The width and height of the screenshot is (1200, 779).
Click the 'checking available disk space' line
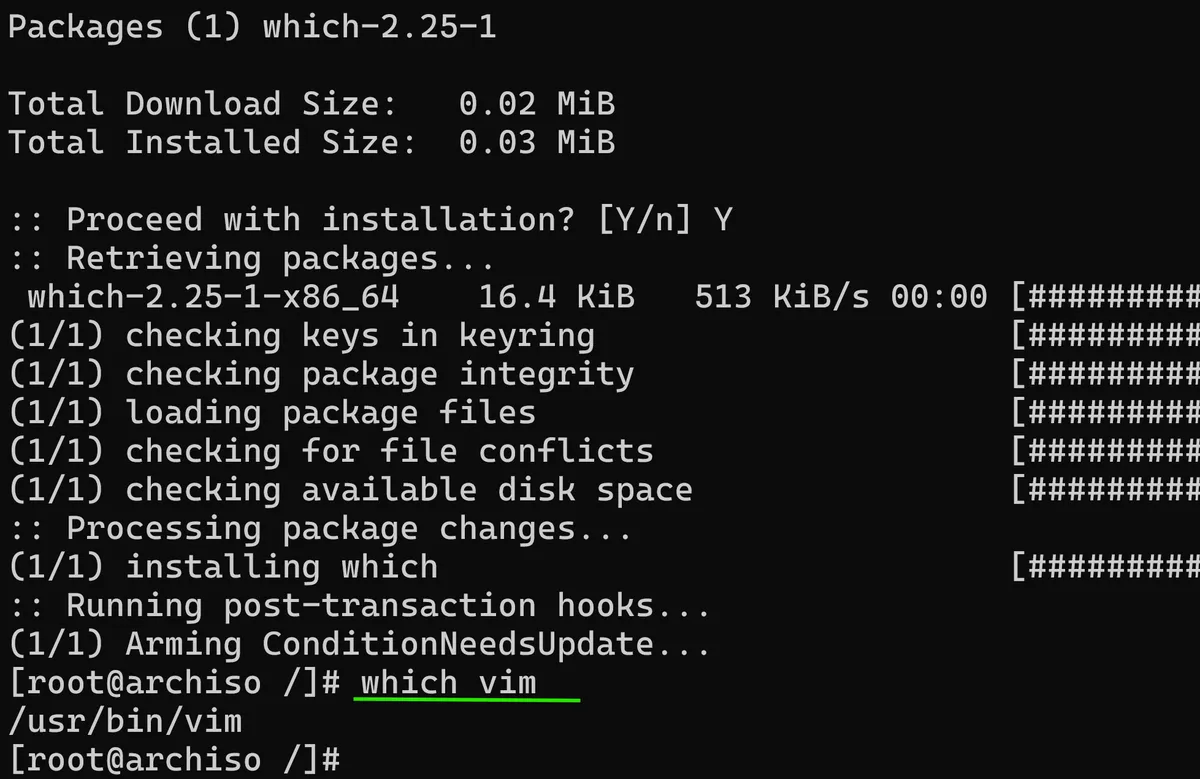[350, 490]
